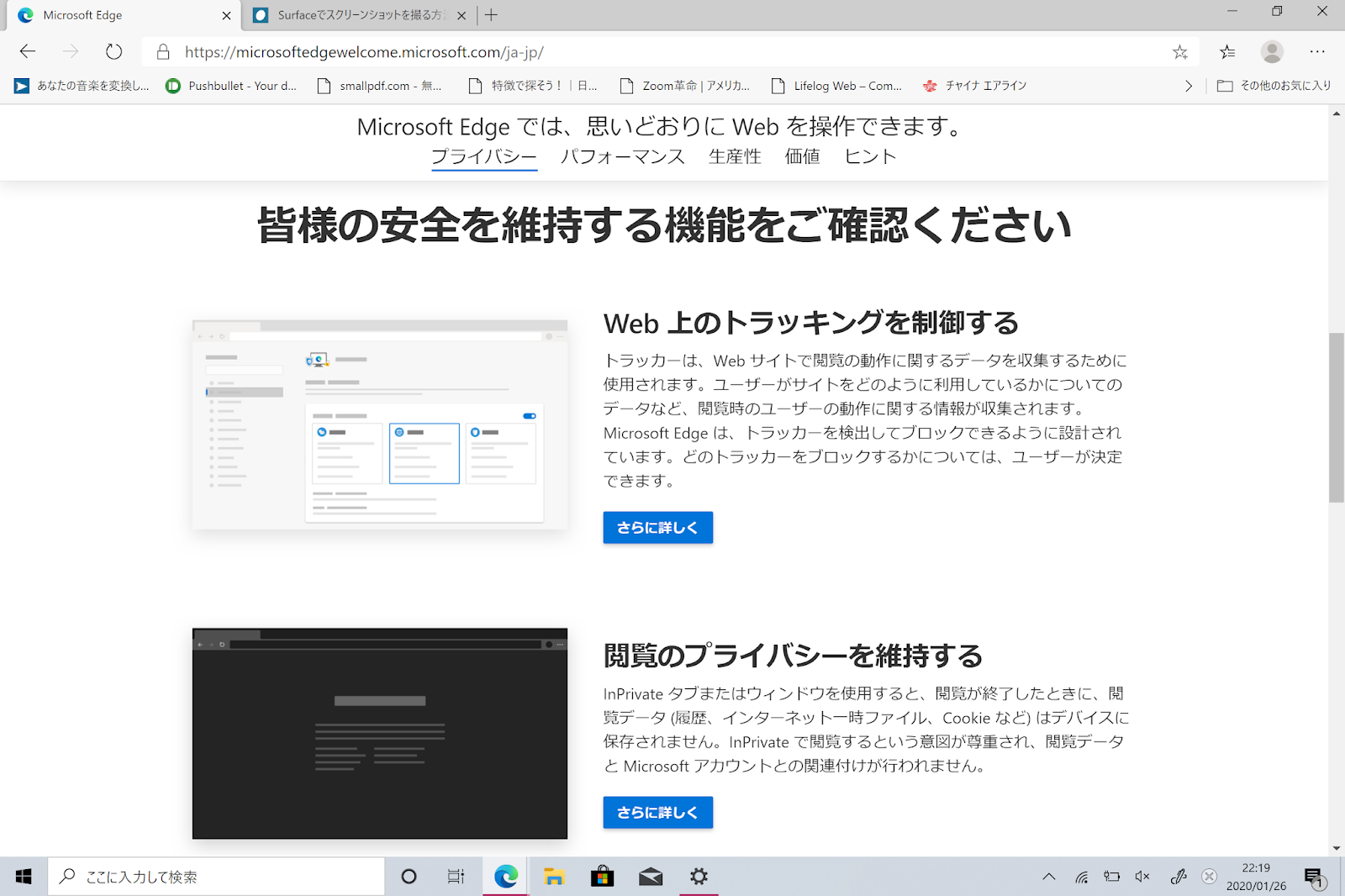Open Settings gear on taskbar
The width and height of the screenshot is (1345, 896).
pyautogui.click(x=699, y=877)
